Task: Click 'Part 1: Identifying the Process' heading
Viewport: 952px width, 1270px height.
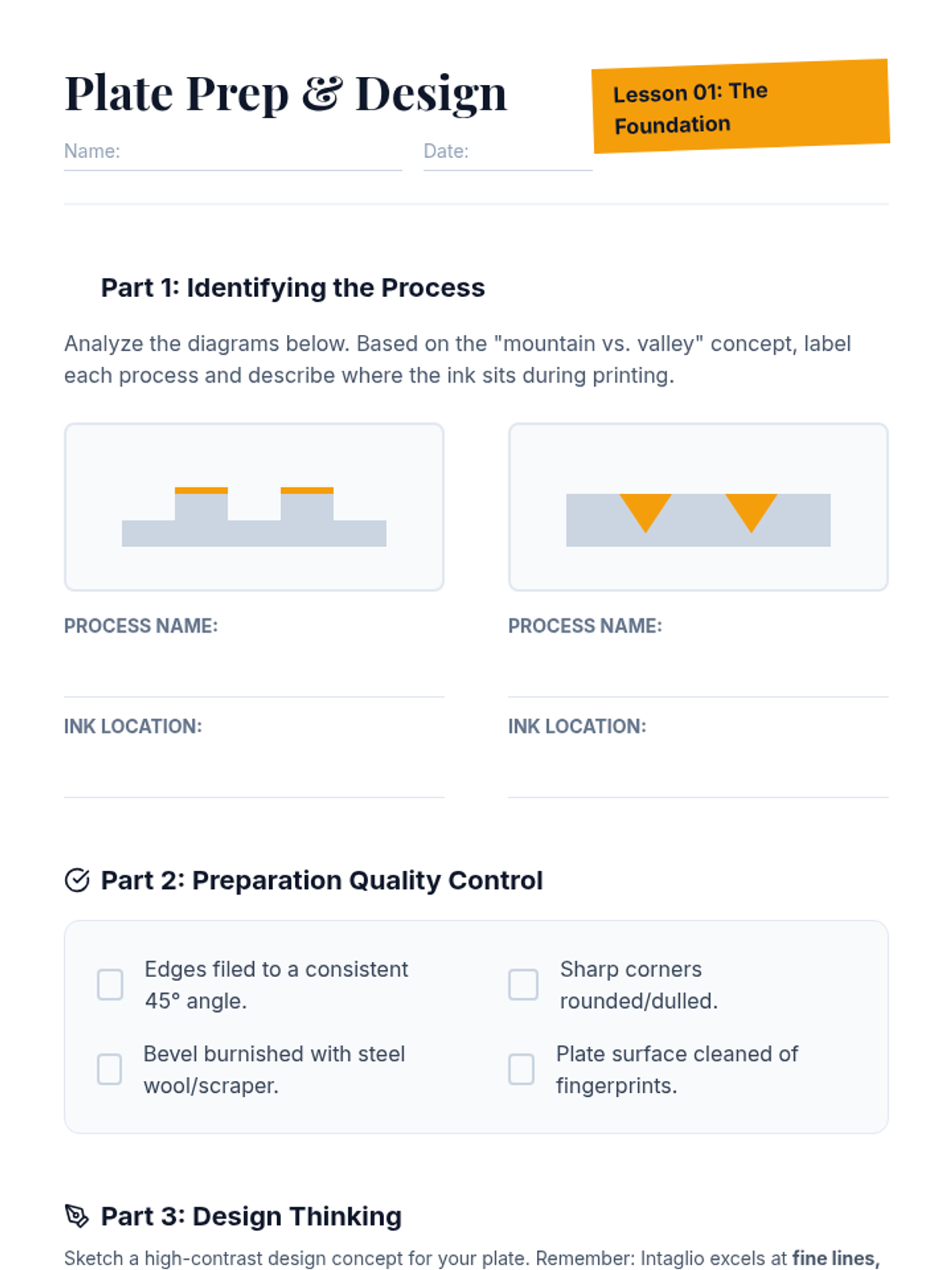Action: pyautogui.click(x=292, y=287)
